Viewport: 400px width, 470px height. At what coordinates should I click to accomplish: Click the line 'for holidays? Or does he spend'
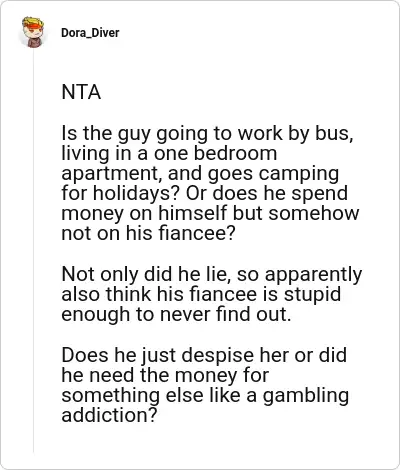[204, 194]
